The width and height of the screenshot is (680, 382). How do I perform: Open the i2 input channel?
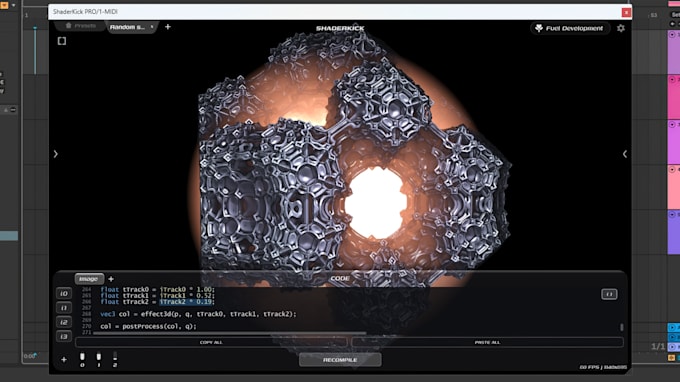64,322
